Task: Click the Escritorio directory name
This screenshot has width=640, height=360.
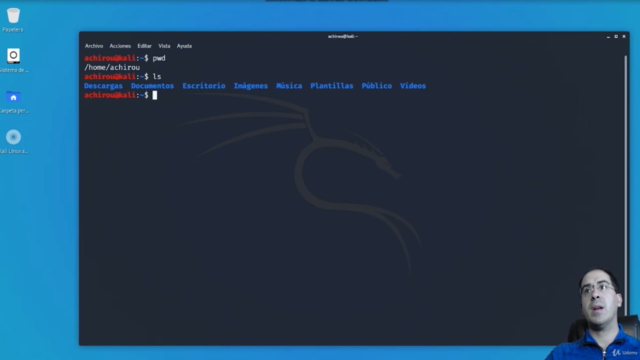Action: coord(204,86)
